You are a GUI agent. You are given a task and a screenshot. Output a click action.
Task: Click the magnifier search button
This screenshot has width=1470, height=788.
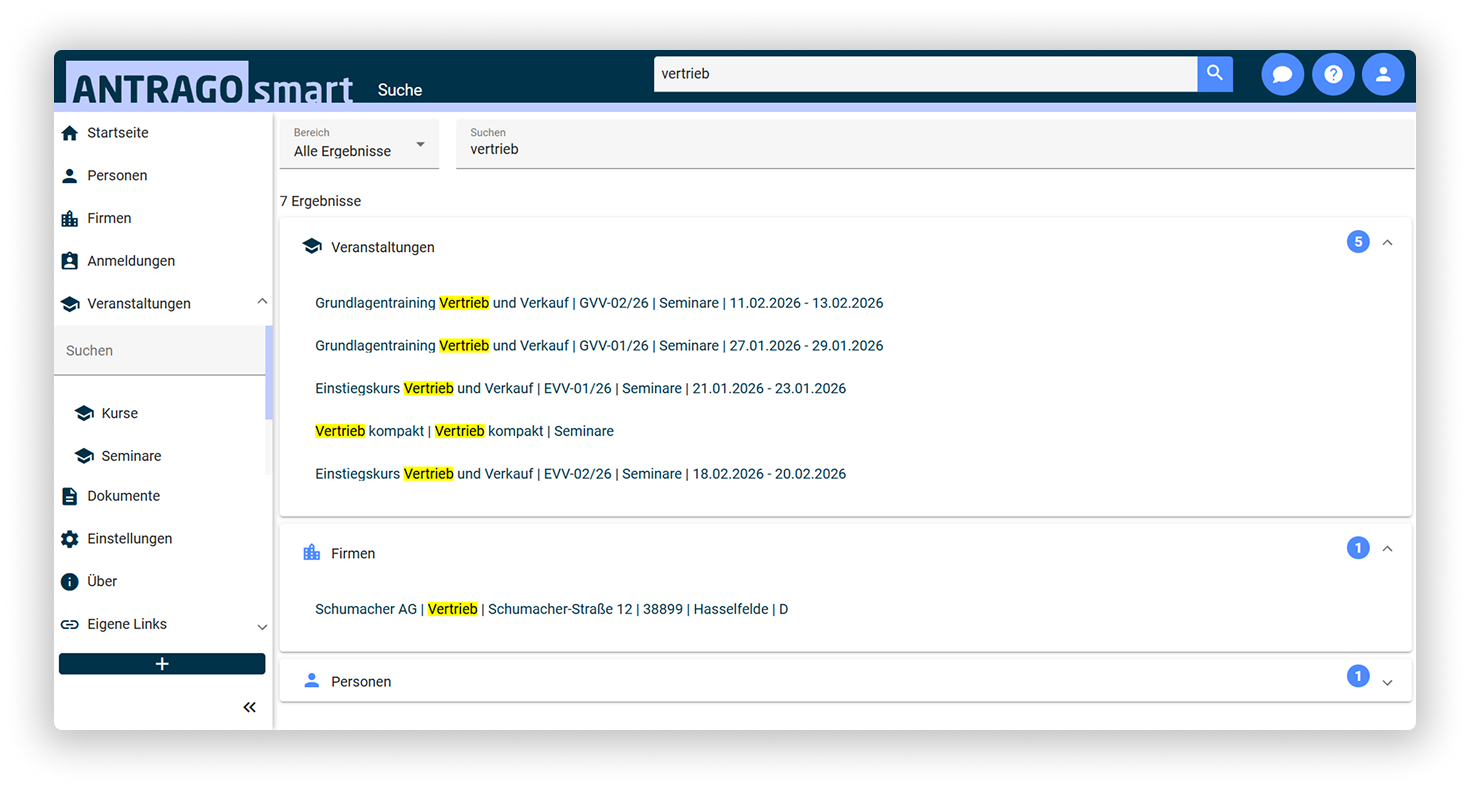pyautogui.click(x=1214, y=74)
